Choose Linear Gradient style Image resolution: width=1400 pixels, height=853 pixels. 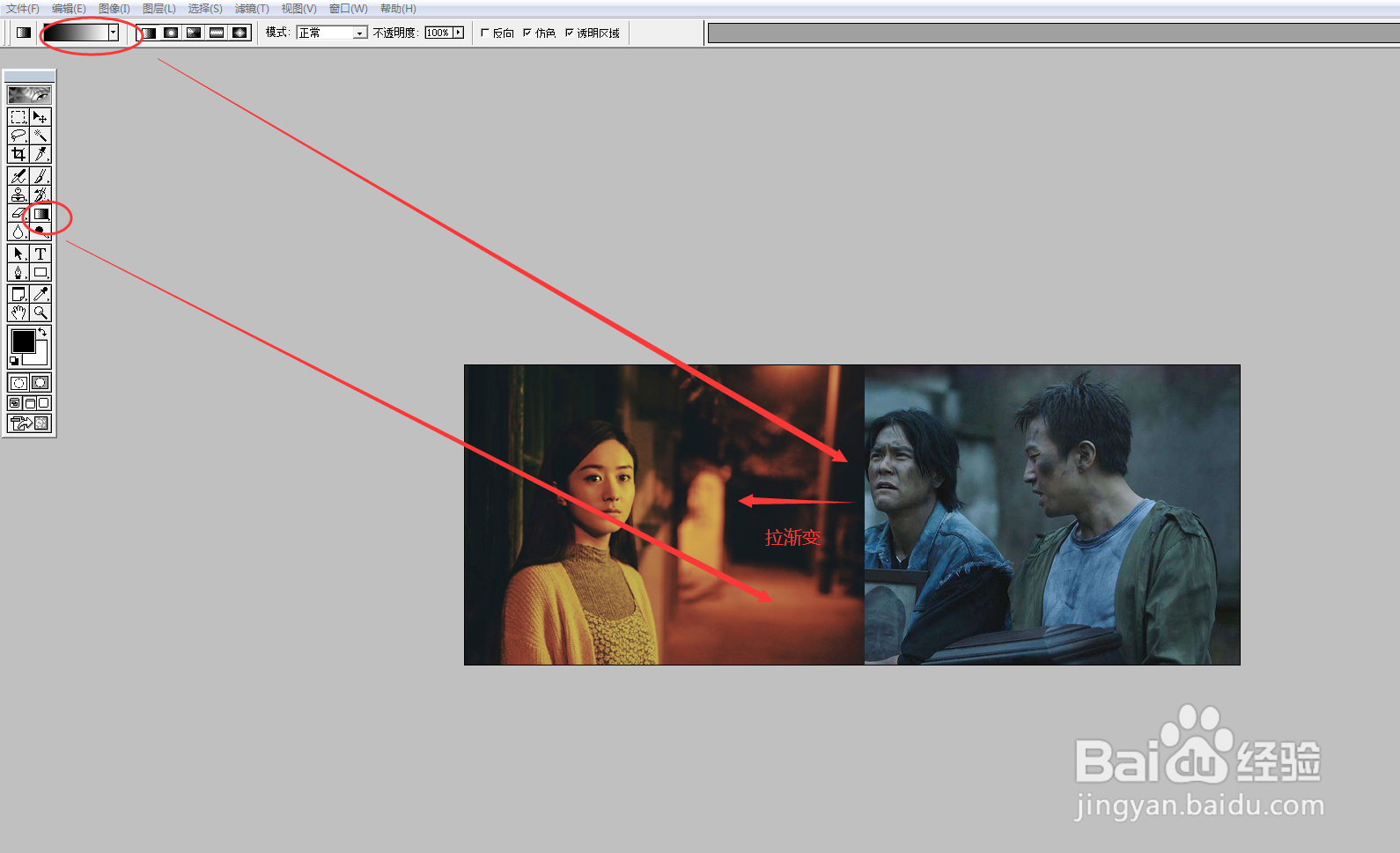[x=149, y=33]
